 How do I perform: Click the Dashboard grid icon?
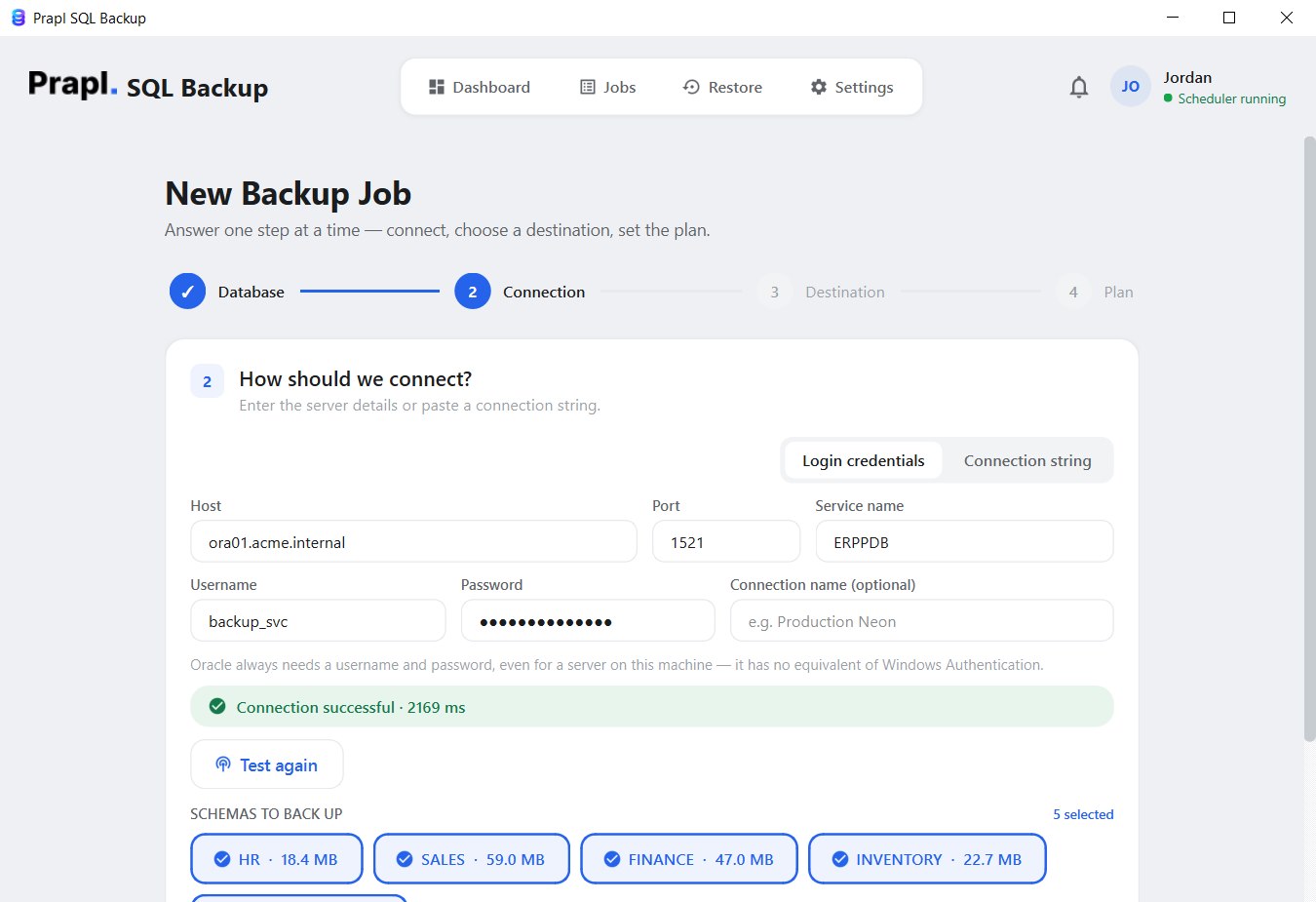coord(437,87)
